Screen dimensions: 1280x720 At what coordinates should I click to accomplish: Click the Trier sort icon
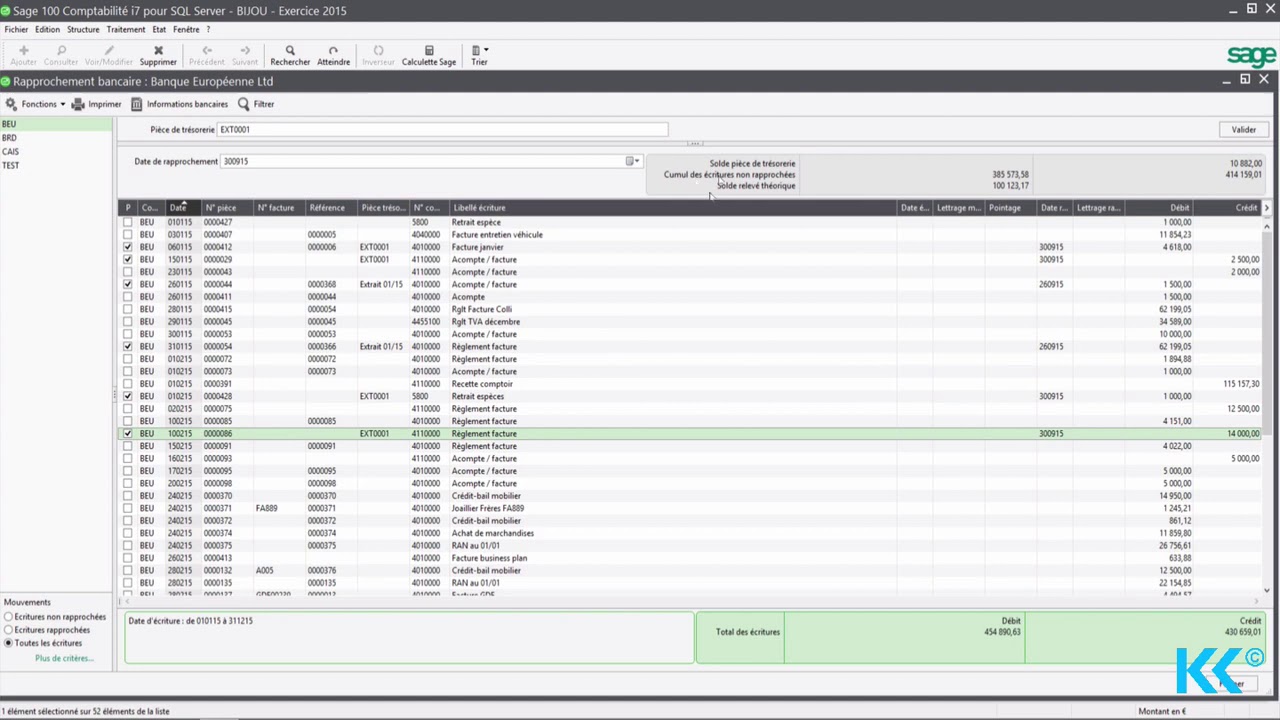[x=476, y=50]
